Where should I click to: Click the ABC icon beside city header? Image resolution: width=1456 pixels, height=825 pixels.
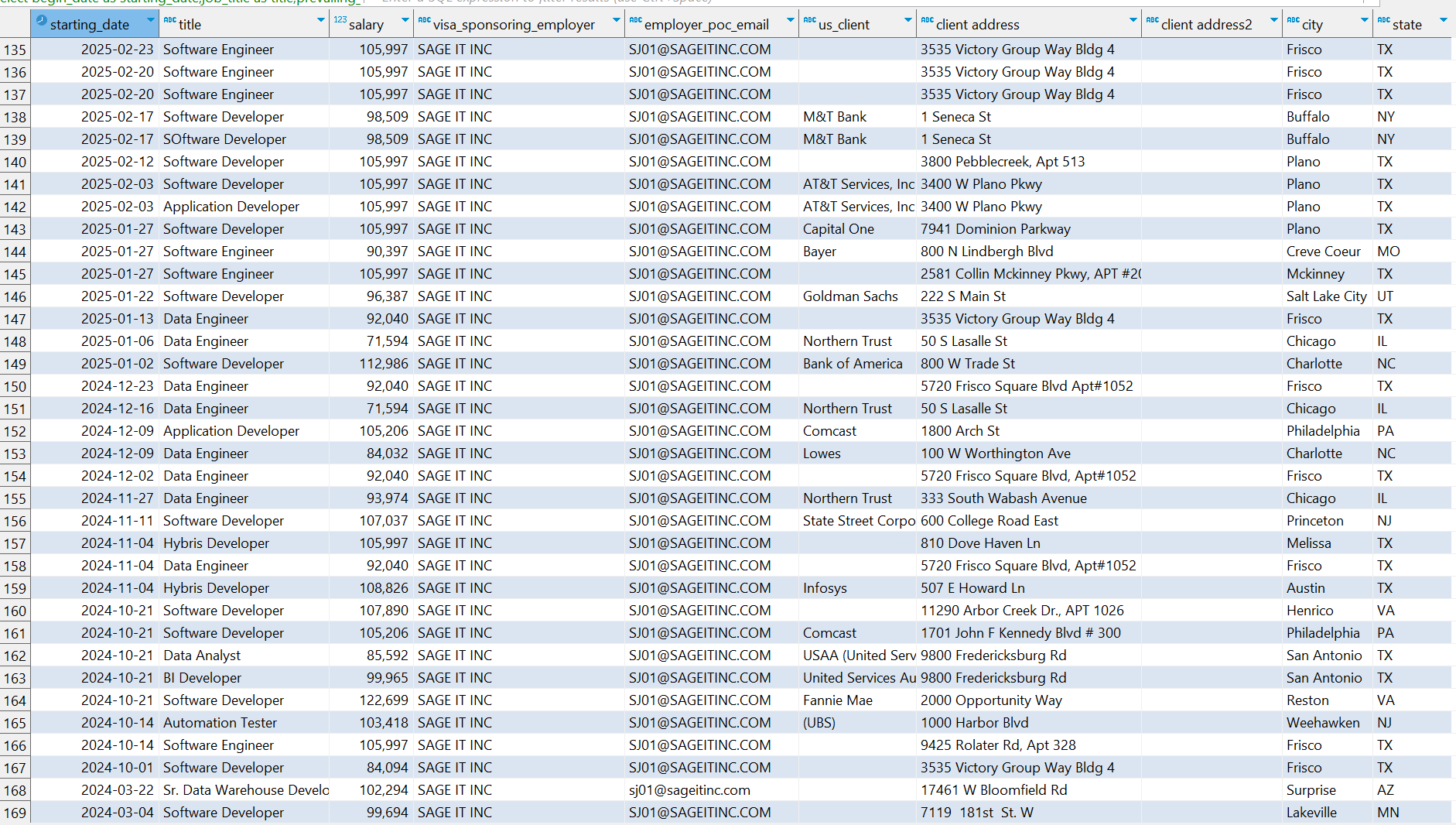[1293, 20]
